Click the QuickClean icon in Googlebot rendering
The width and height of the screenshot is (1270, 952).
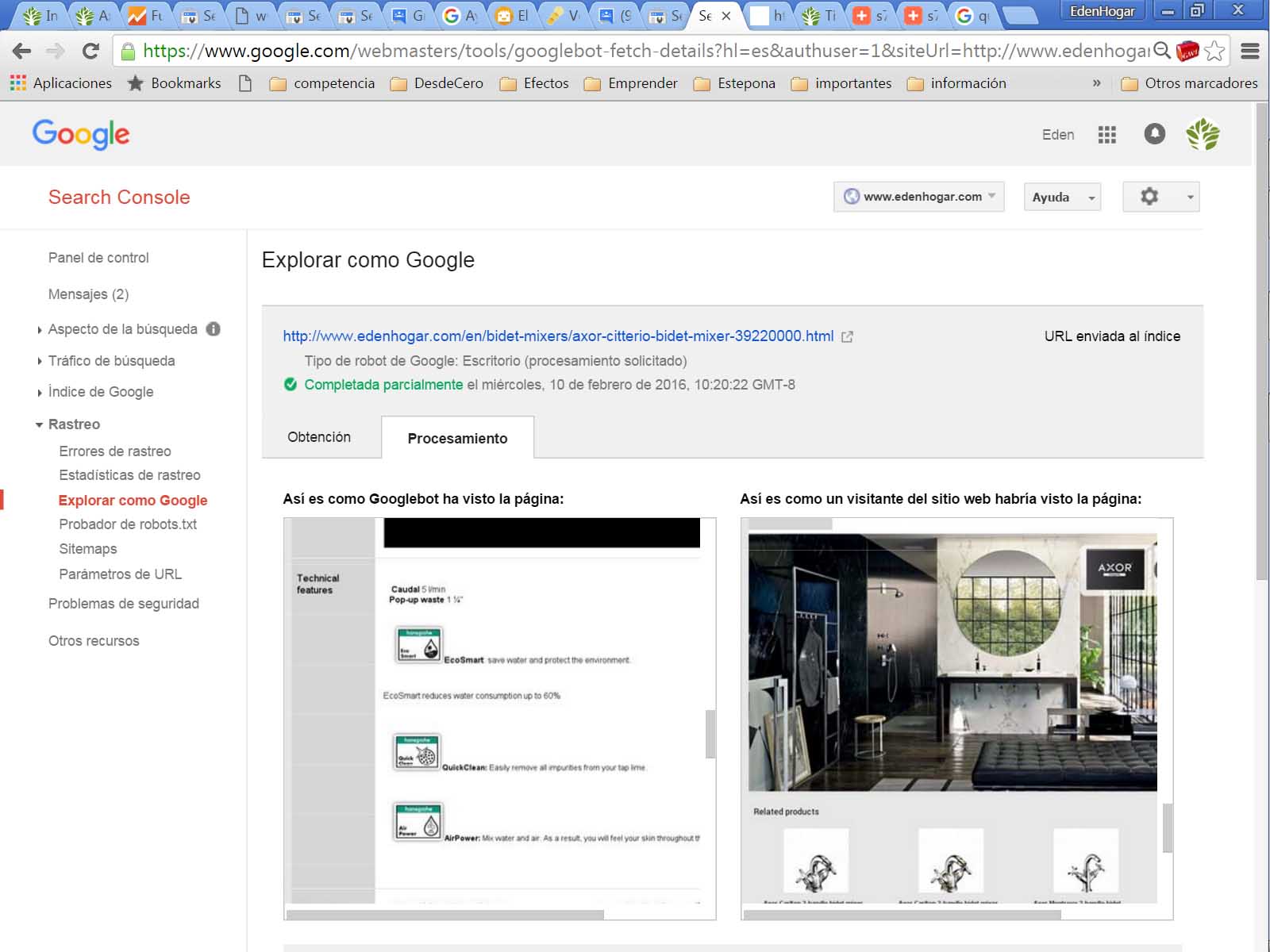pos(418,752)
